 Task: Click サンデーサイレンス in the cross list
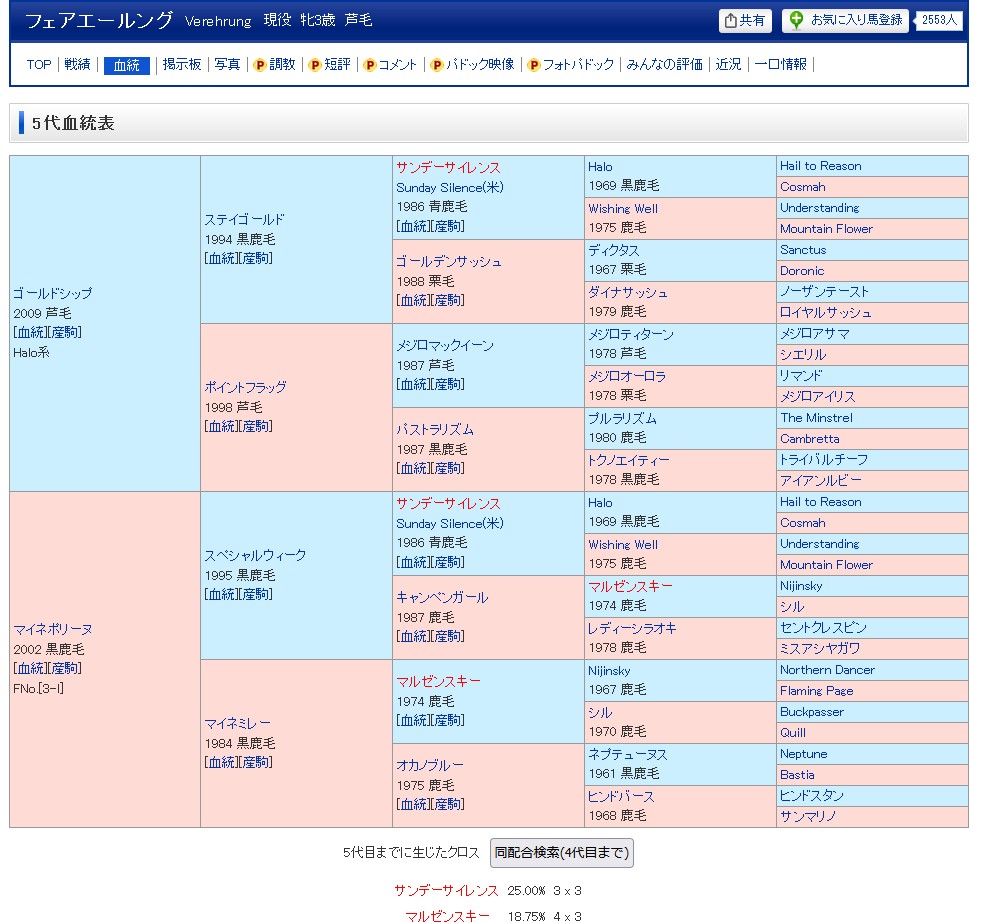[x=446, y=890]
